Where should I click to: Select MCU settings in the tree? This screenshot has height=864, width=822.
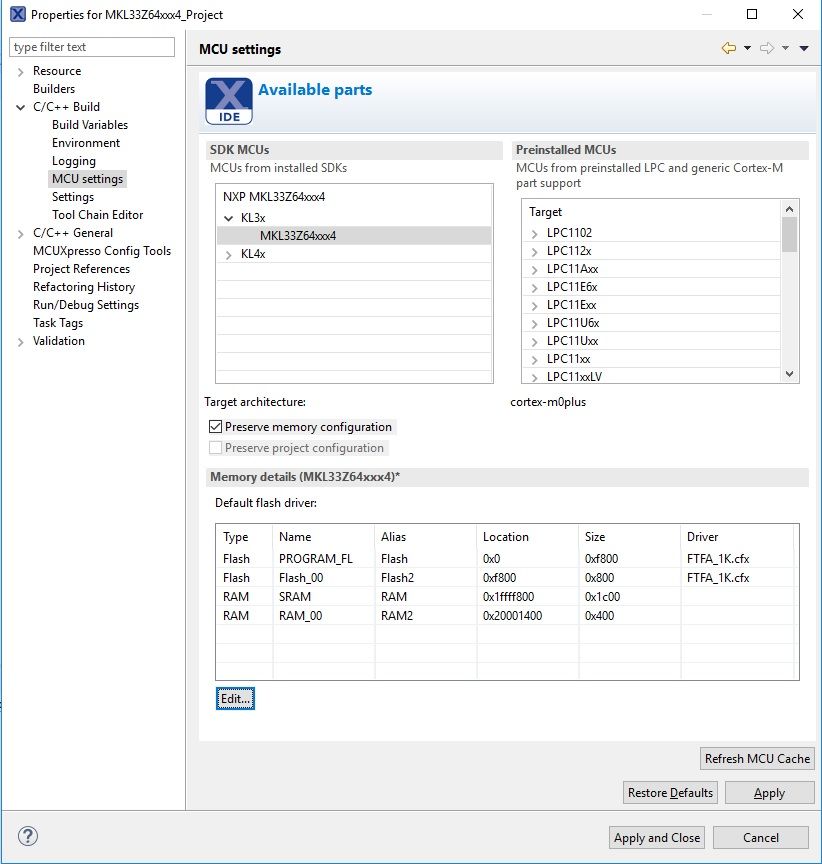88,179
